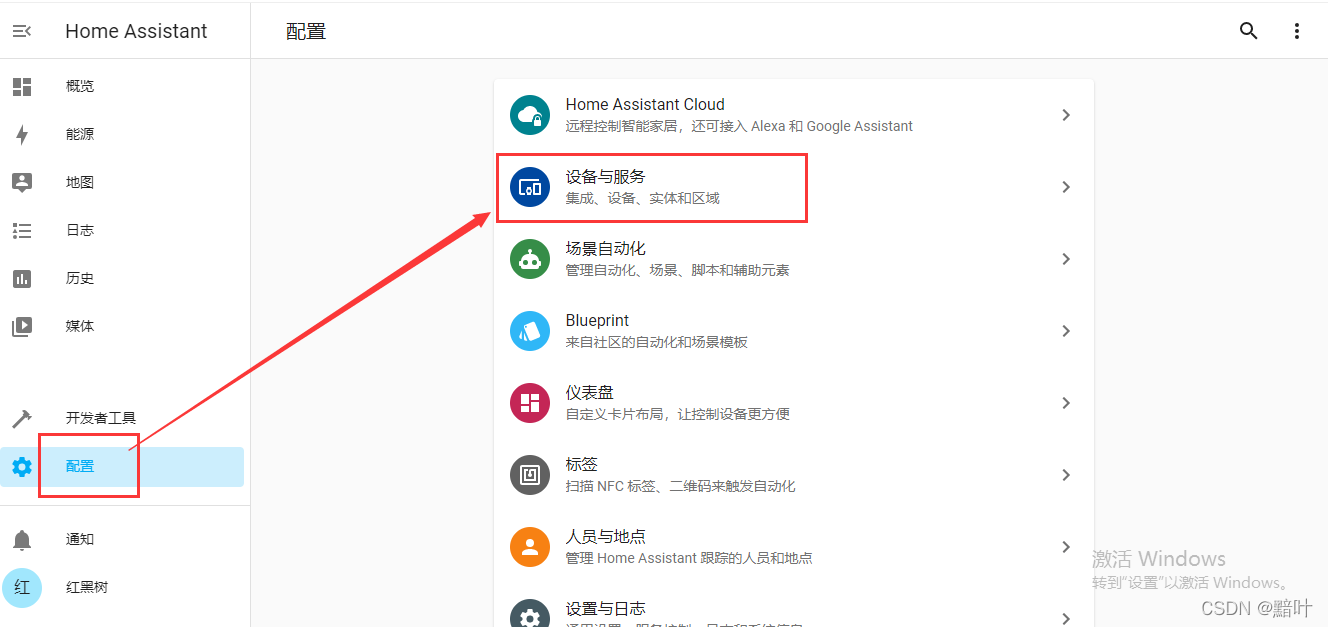
Task: Click the 仪表盘 red dashboard icon
Action: click(x=530, y=403)
